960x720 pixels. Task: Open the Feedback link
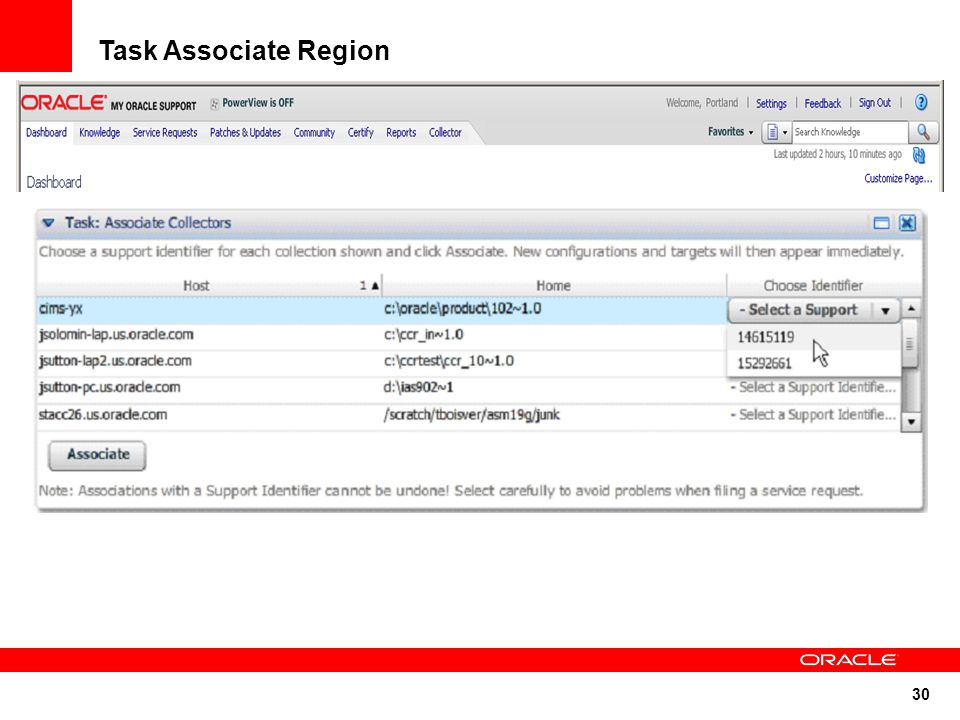(x=822, y=103)
